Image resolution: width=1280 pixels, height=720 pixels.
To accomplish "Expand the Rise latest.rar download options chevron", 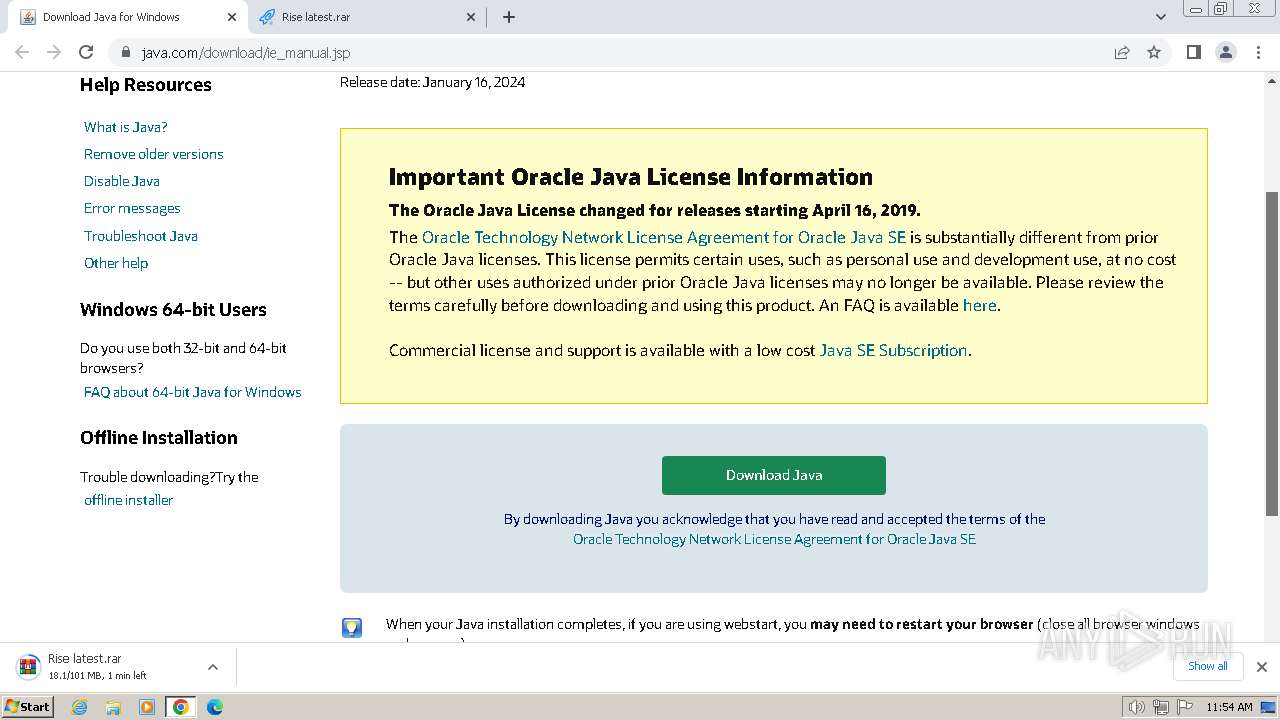I will [x=212, y=666].
